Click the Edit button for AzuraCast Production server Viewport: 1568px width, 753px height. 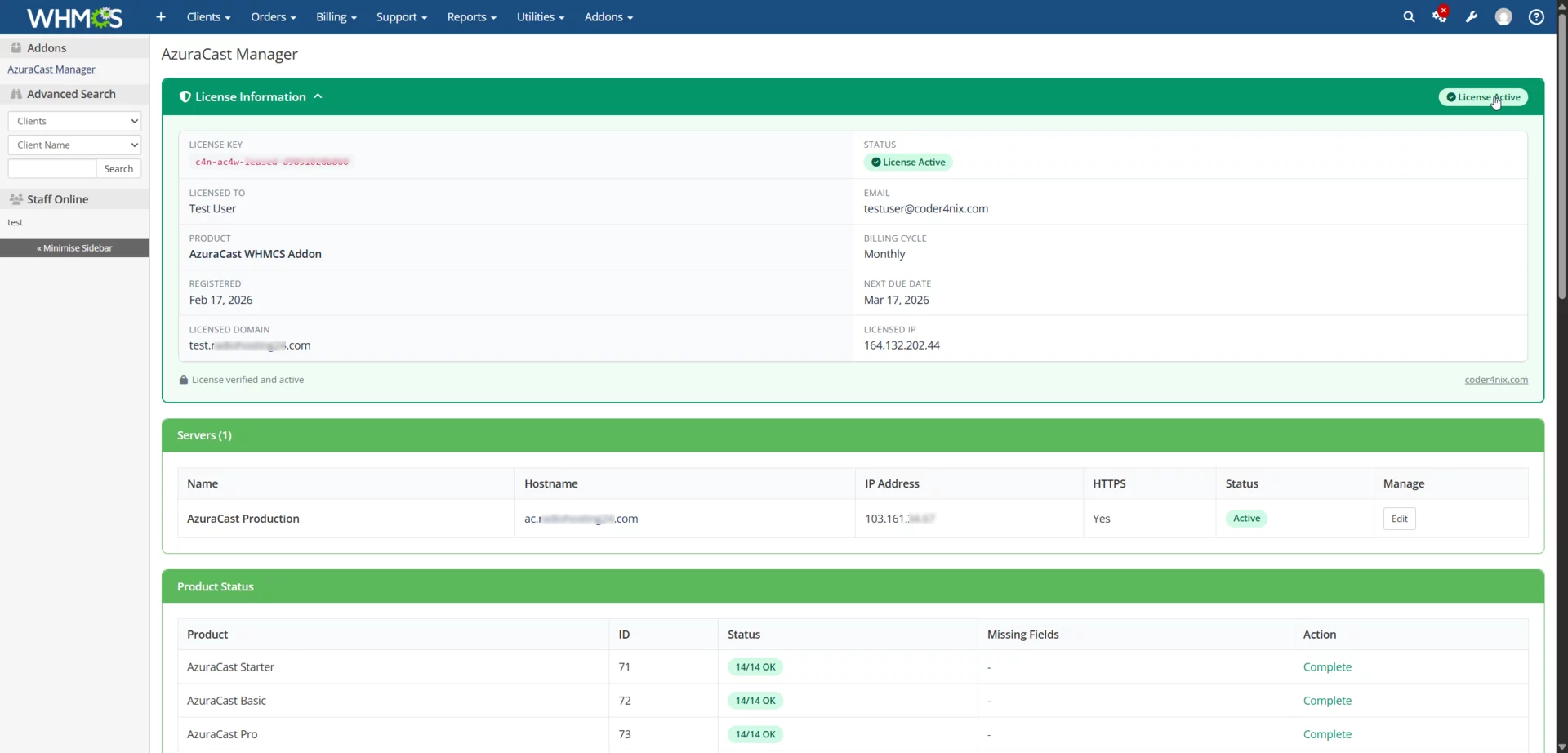click(x=1399, y=518)
